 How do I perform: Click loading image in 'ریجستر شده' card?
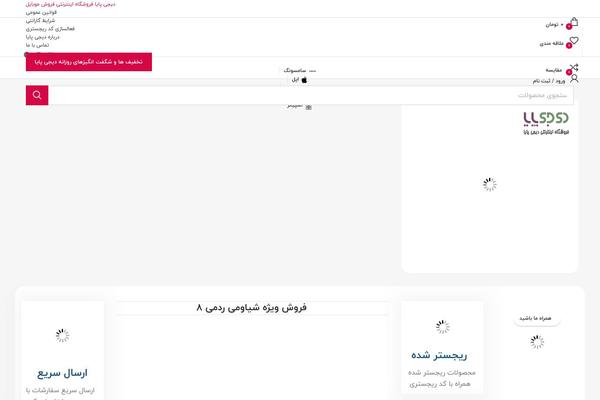(x=443, y=327)
